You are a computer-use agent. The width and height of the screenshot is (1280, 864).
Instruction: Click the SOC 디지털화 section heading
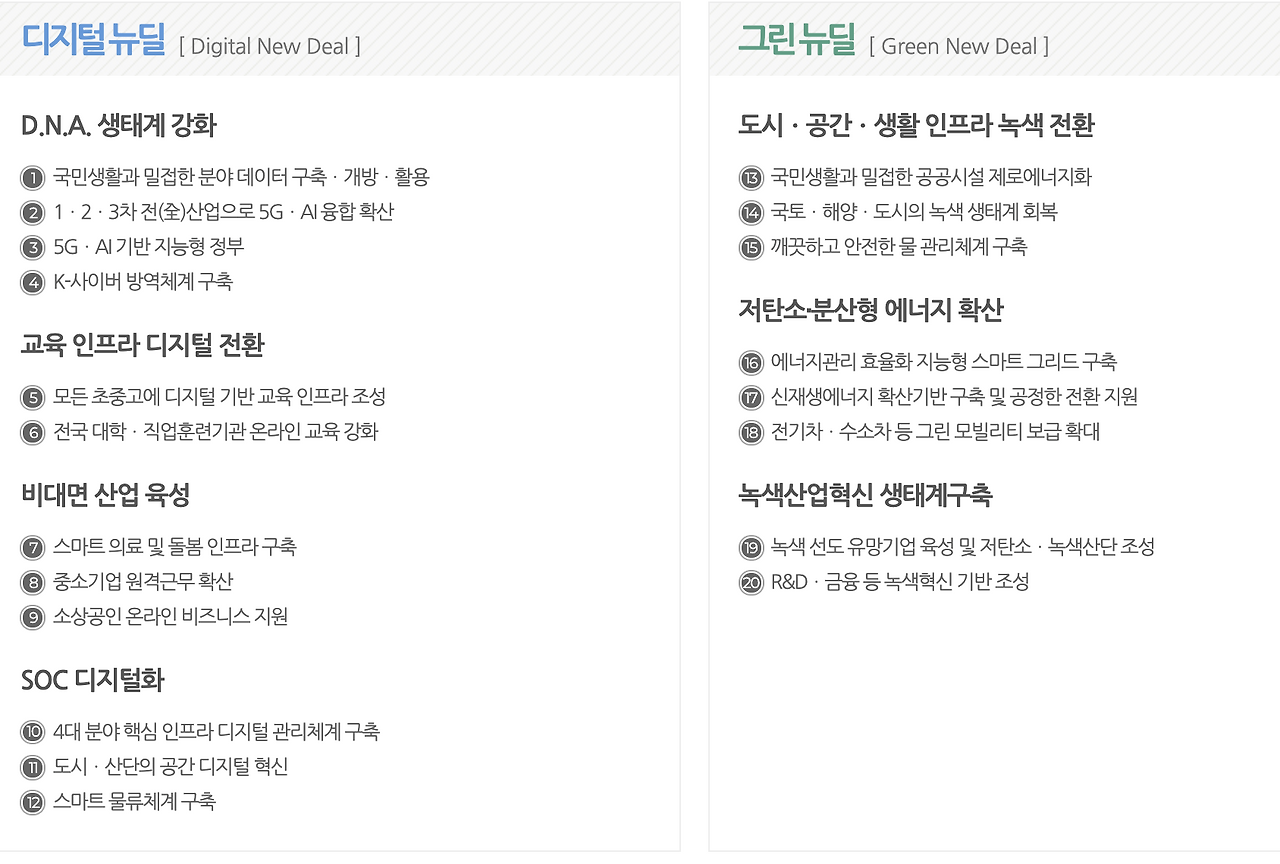[92, 680]
